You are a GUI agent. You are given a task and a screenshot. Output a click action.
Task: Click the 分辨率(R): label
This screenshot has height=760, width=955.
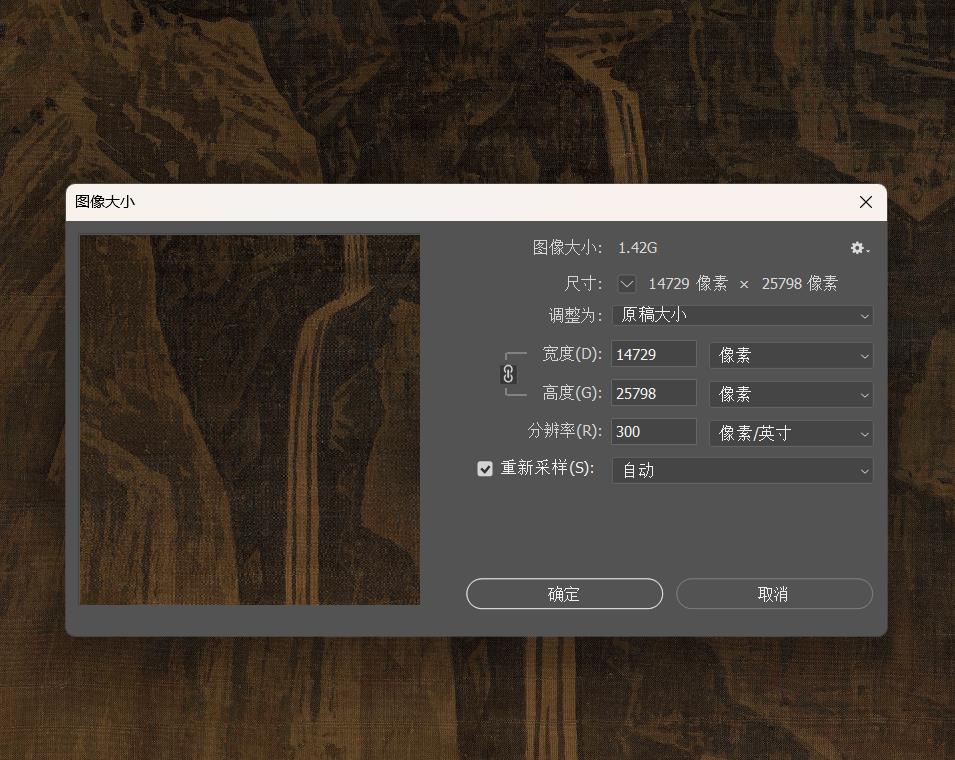tap(565, 431)
